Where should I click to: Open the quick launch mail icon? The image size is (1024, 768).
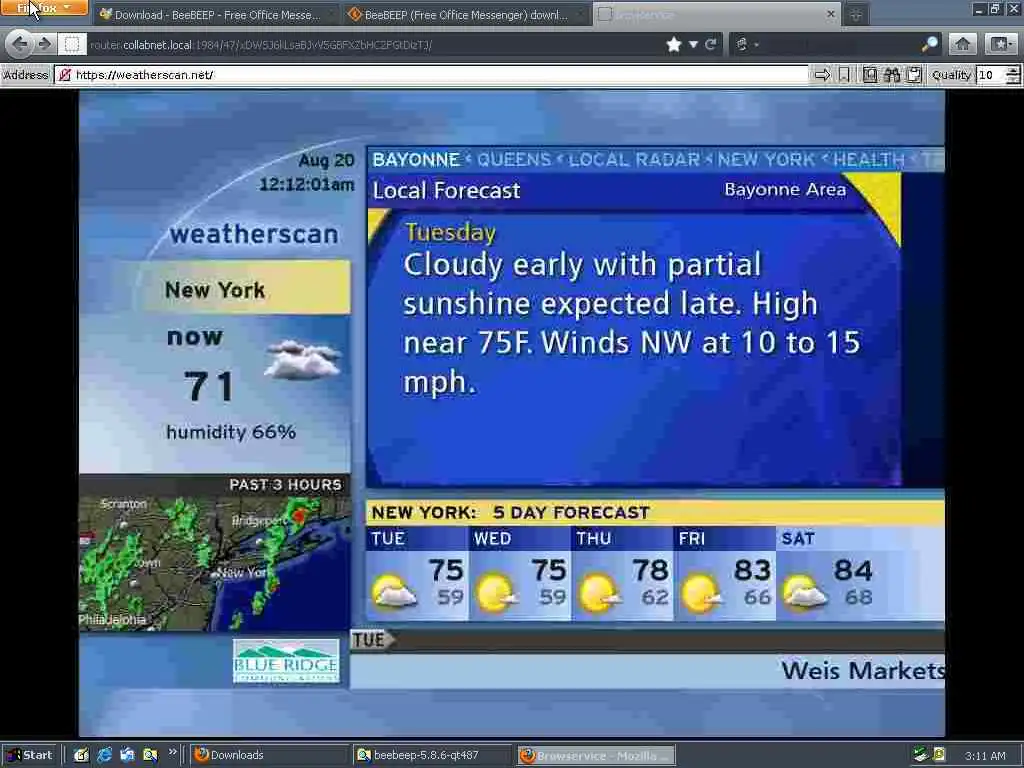[127, 756]
